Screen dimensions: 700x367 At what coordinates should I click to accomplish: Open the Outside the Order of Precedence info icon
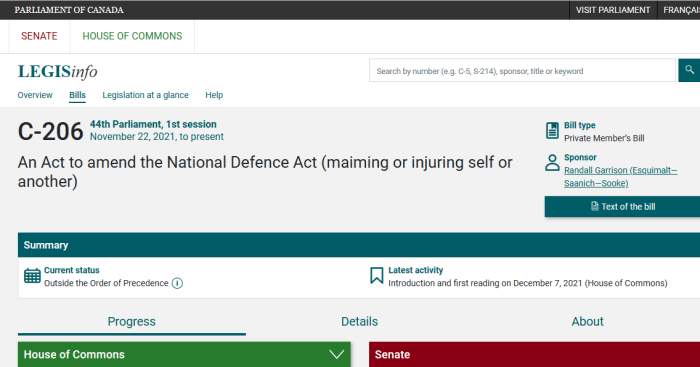pyautogui.click(x=177, y=283)
